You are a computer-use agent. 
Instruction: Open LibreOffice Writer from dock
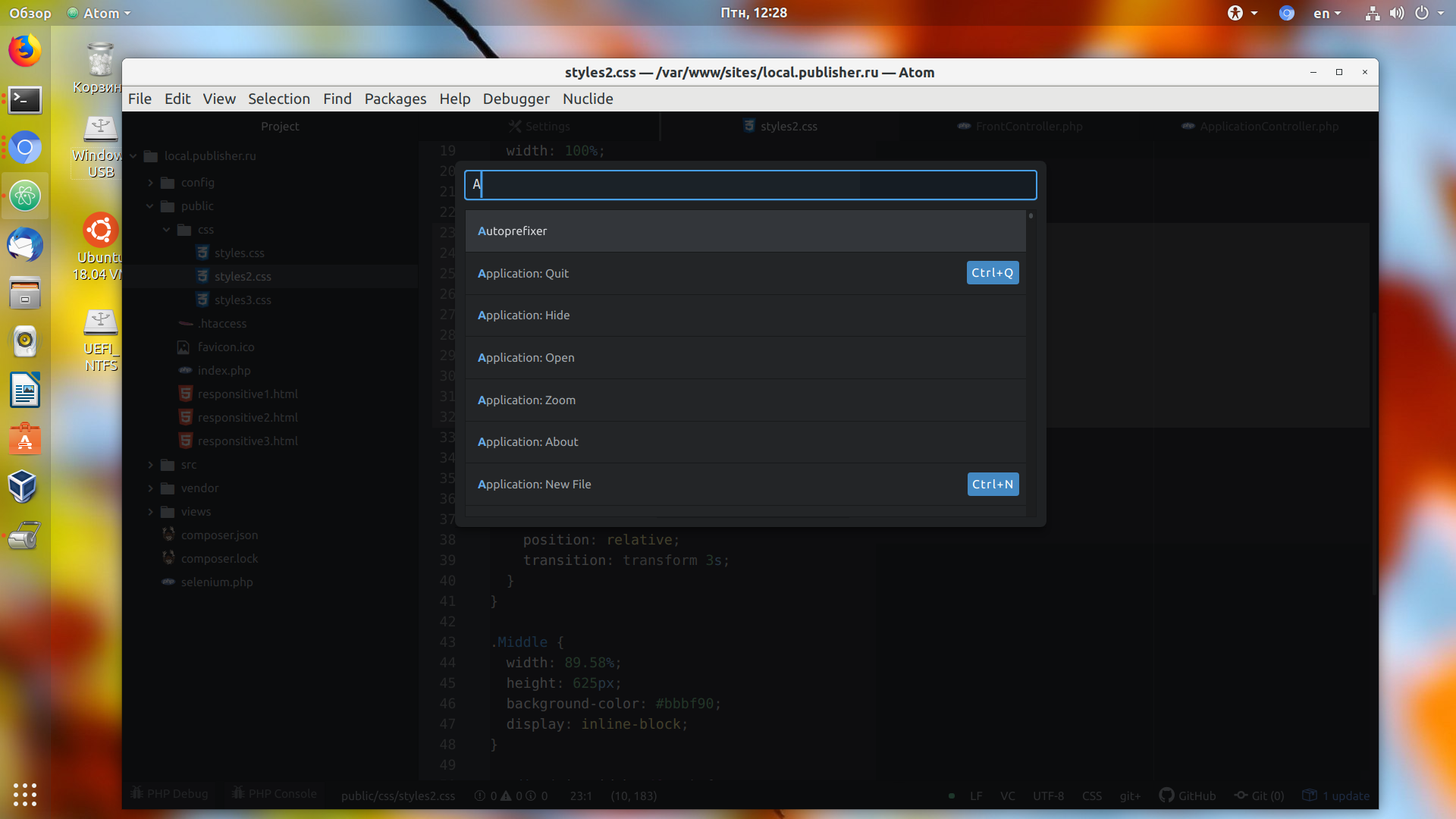point(25,391)
